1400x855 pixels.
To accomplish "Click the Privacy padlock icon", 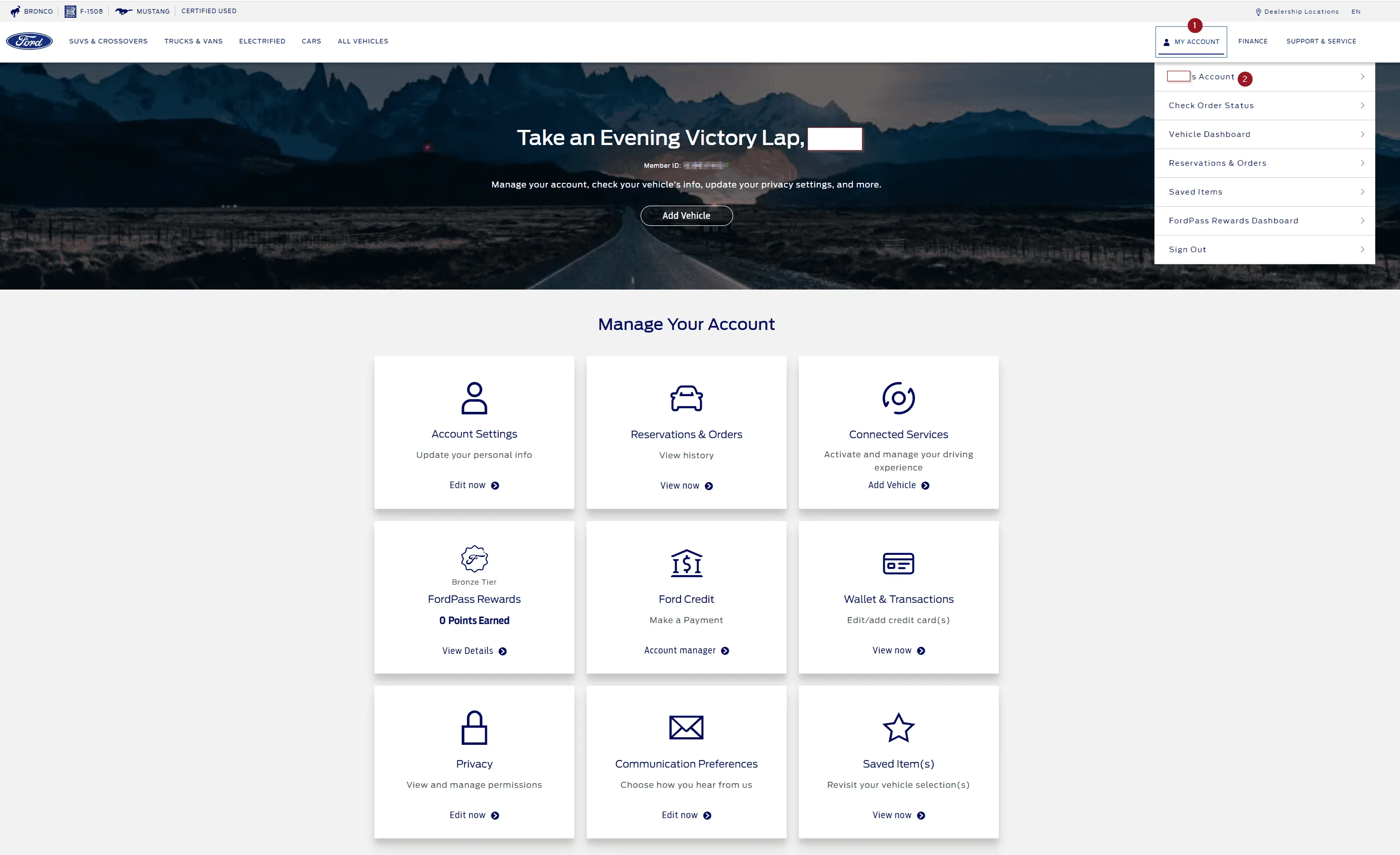I will [x=474, y=727].
